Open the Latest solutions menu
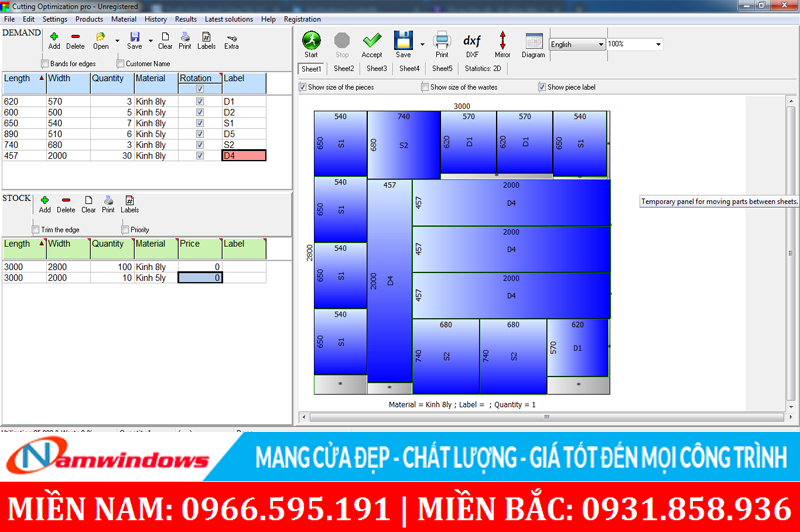Image resolution: width=800 pixels, height=532 pixels. pyautogui.click(x=229, y=19)
